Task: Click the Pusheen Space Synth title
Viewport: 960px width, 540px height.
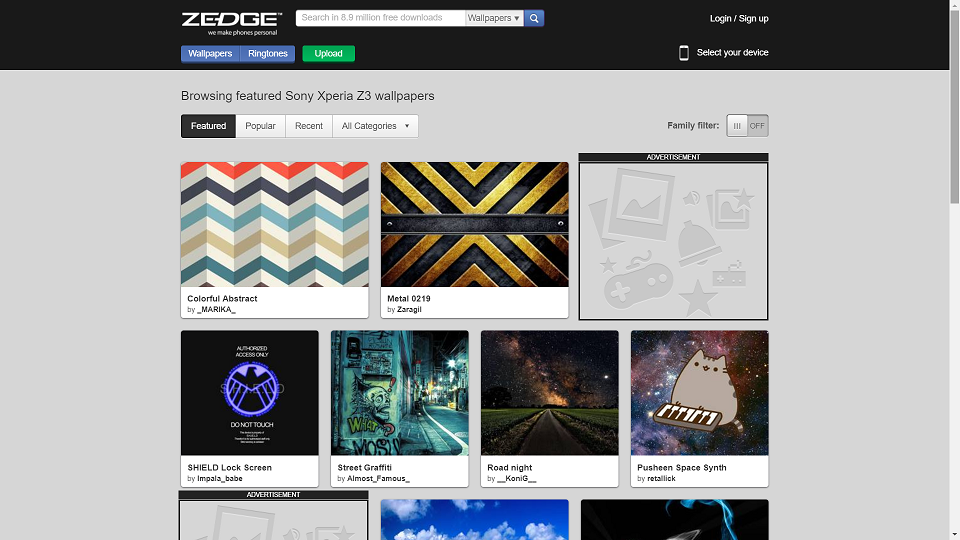Action: pos(682,468)
